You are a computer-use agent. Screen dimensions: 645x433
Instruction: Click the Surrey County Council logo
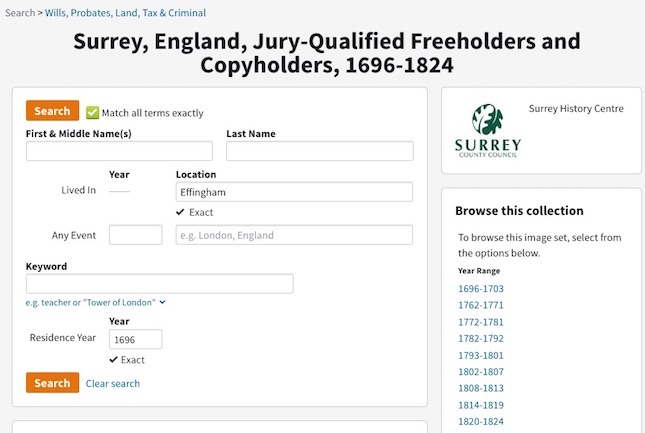[x=488, y=131]
